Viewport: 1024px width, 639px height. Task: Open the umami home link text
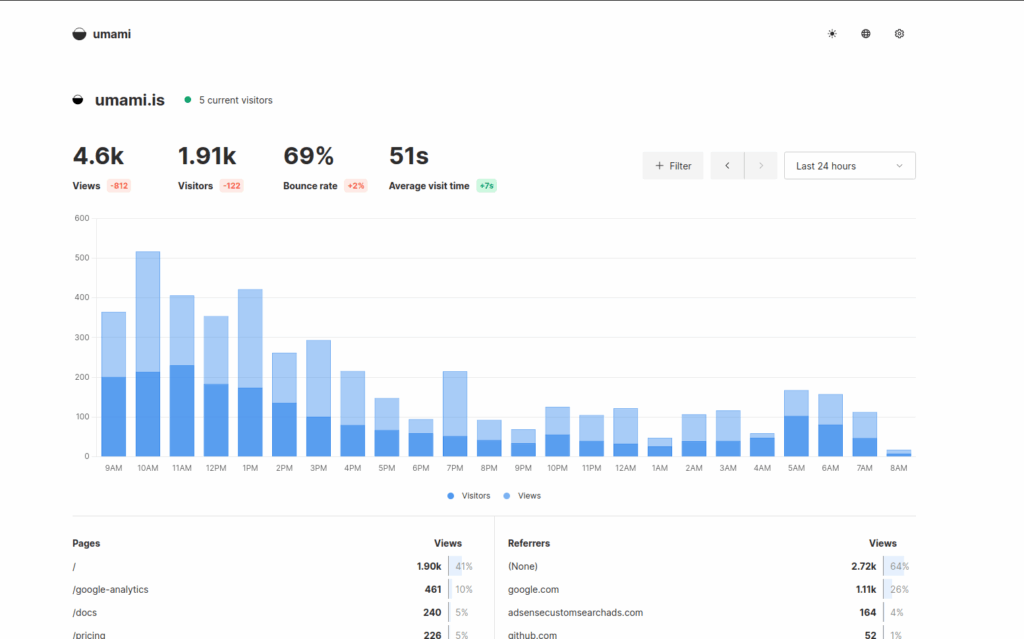point(112,34)
